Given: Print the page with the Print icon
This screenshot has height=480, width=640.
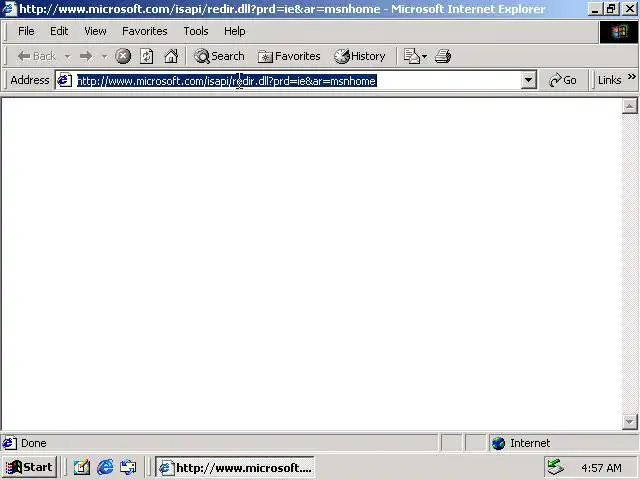Looking at the screenshot, I should (443, 56).
